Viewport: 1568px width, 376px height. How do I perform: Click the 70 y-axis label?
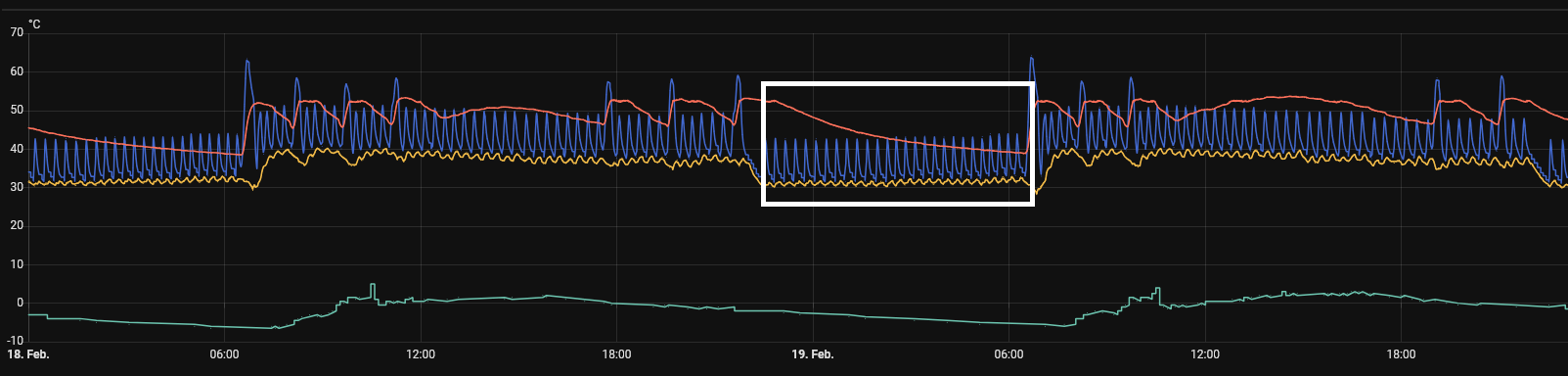pyautogui.click(x=17, y=32)
